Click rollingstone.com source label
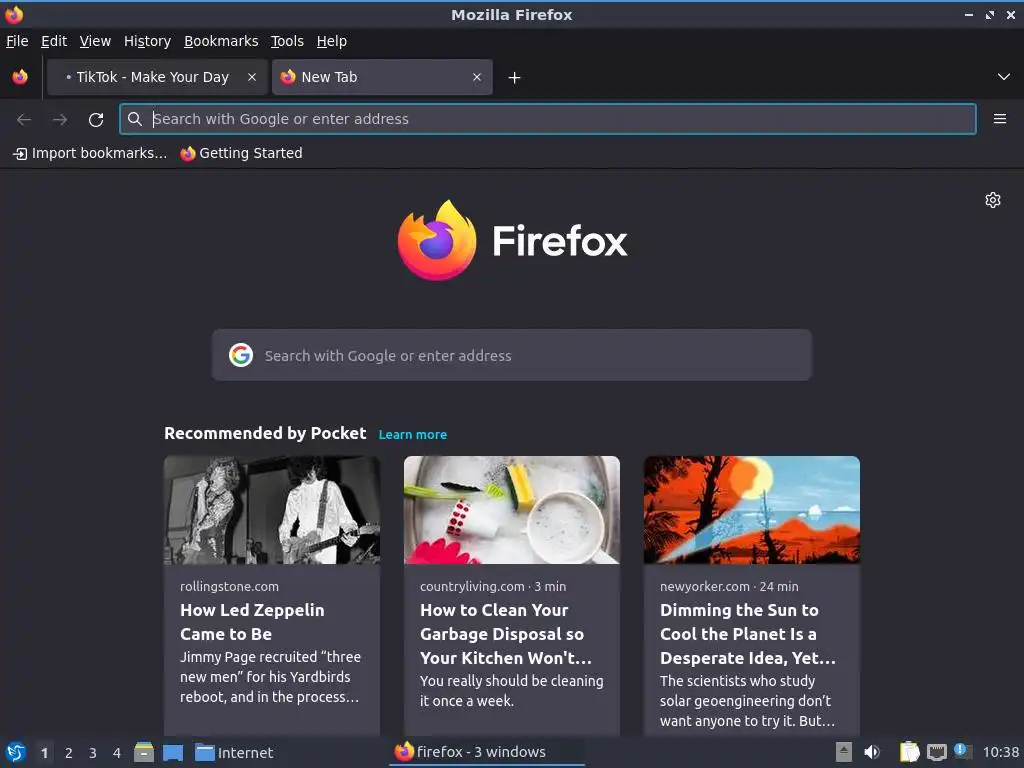Screen dimensions: 1024x768 tap(229, 586)
